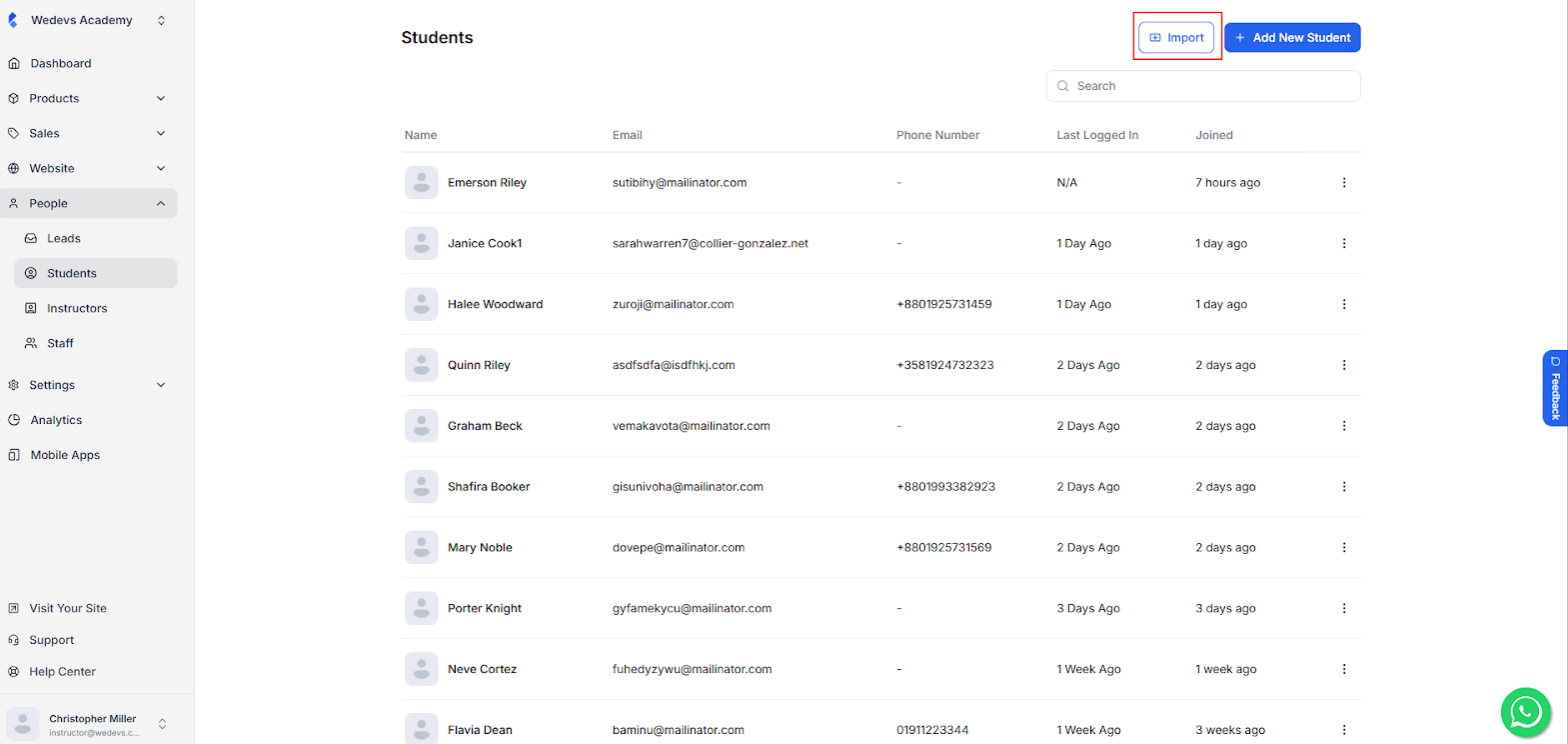Open actions menu for Quinn Riley
This screenshot has width=1568, height=744.
(1344, 365)
